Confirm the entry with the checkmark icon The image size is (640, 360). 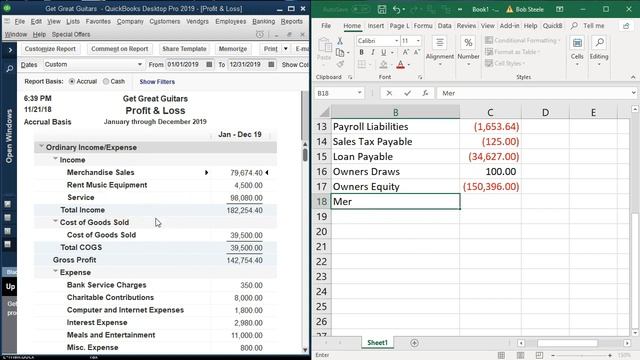tap(407, 93)
